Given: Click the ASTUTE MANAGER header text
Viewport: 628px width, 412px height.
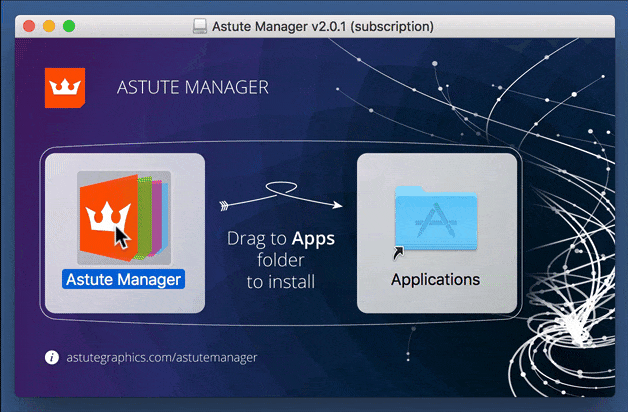Looking at the screenshot, I should 194,88.
